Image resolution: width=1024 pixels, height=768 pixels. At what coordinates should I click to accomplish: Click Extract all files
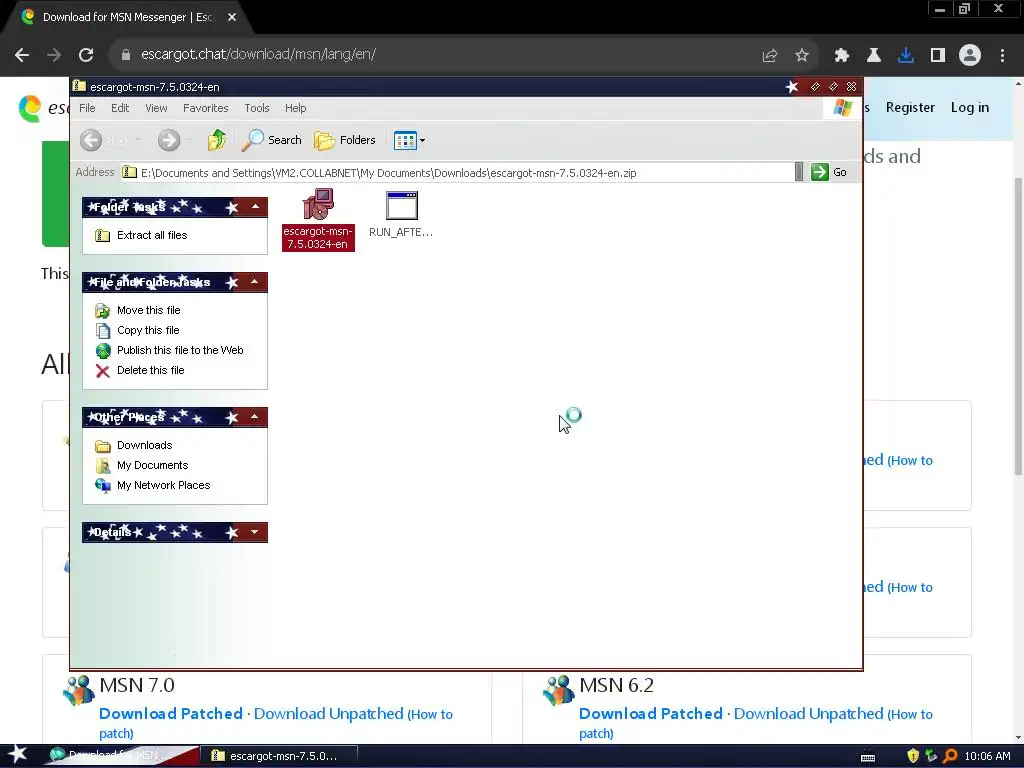[x=142, y=235]
